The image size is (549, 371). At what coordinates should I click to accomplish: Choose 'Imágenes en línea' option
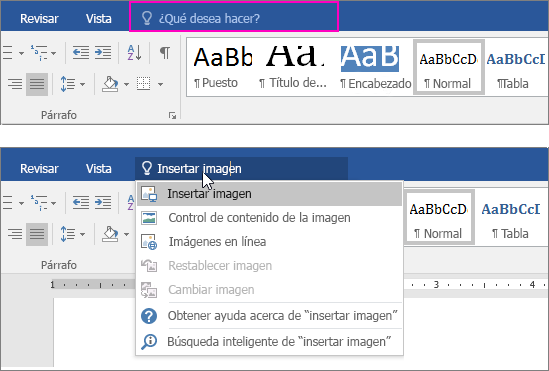[269, 242]
